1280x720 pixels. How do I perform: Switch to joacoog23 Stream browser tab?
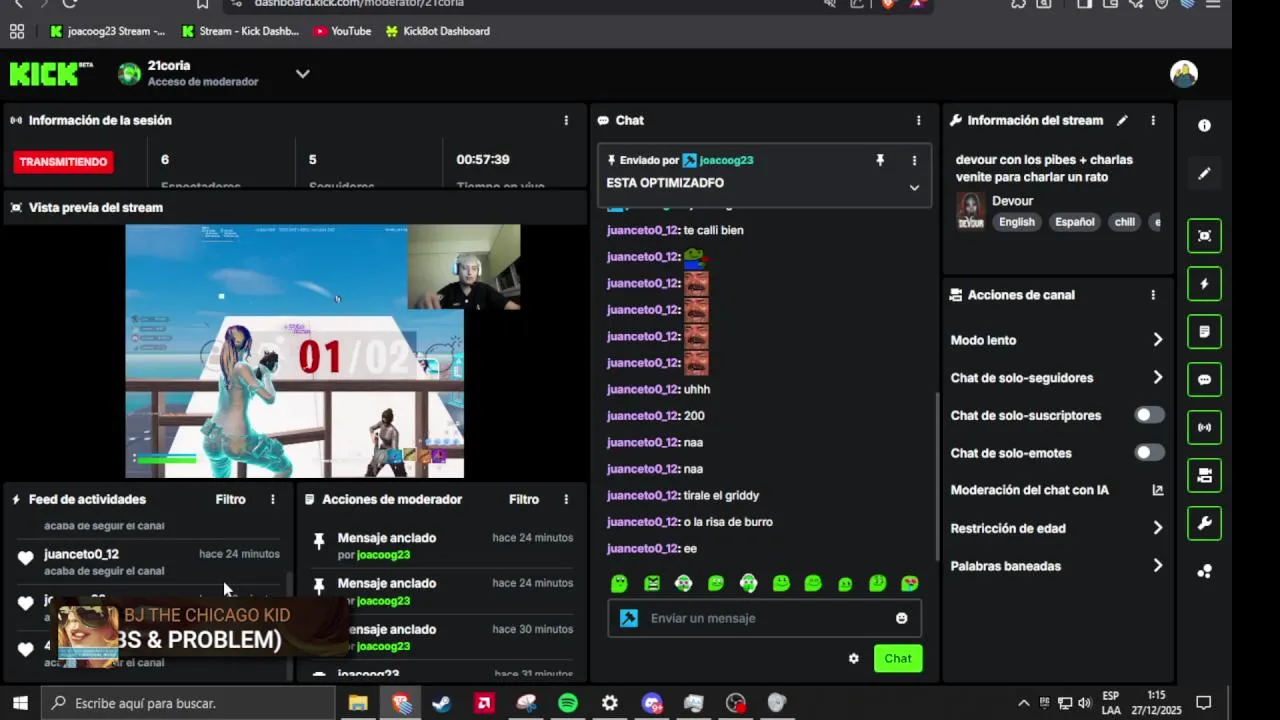point(107,31)
